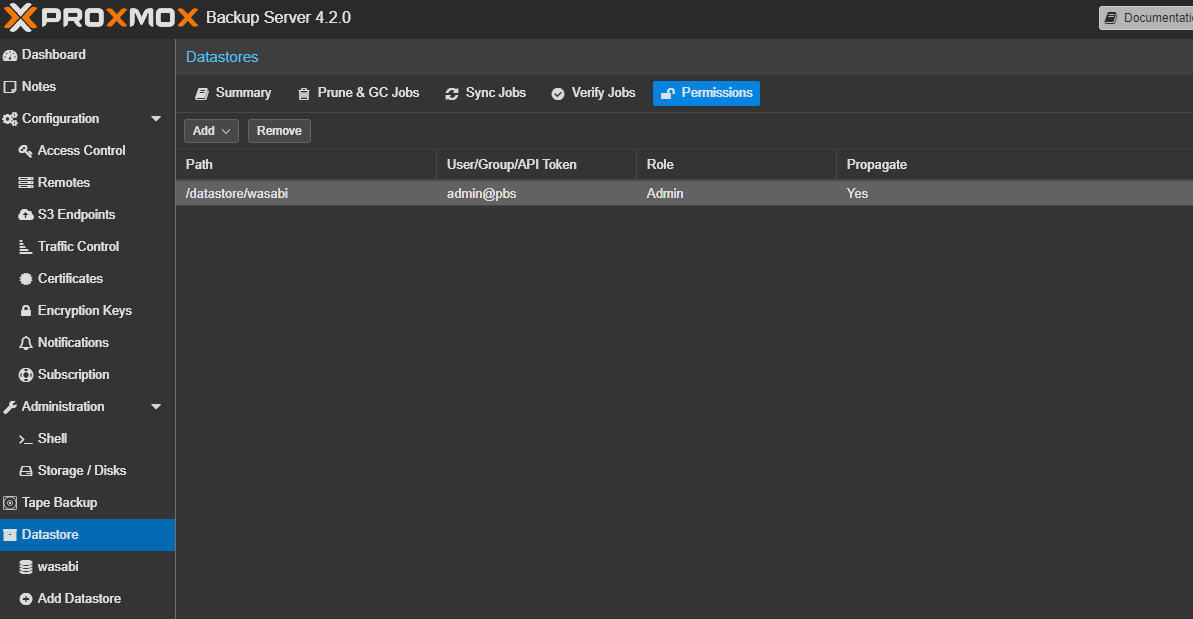Click the Summary book icon

202,94
